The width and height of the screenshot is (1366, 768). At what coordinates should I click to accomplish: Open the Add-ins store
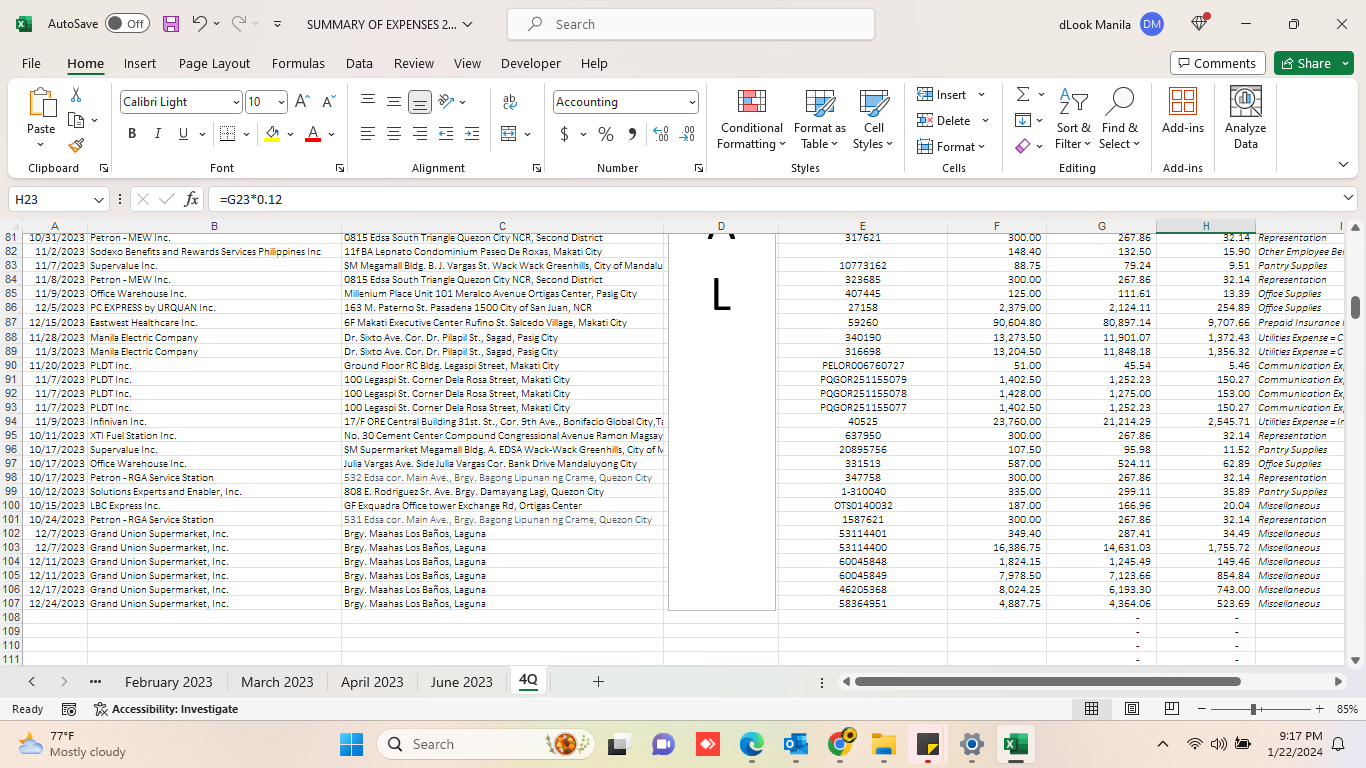1183,111
